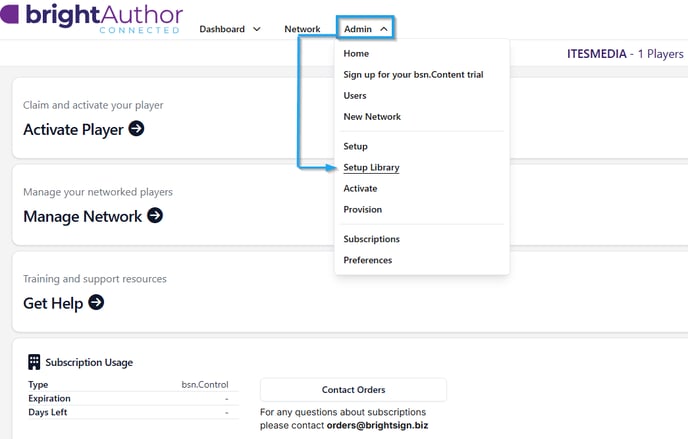Click the brightAuthor Connected logo

click(92, 18)
